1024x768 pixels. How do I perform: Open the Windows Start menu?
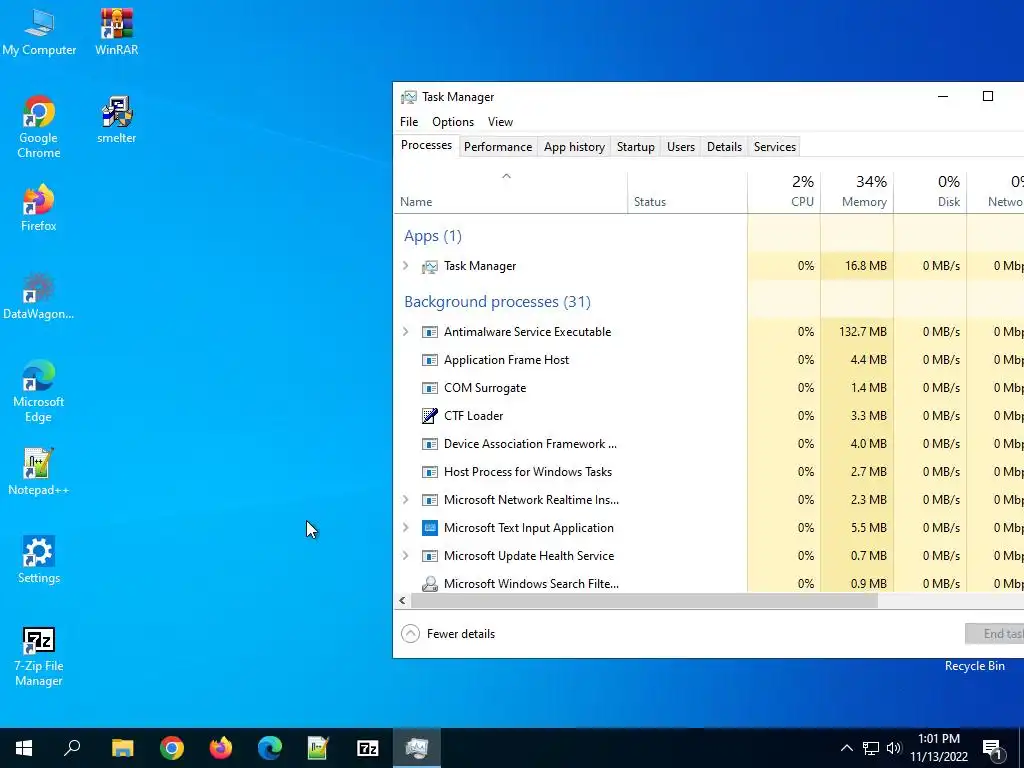pyautogui.click(x=24, y=748)
